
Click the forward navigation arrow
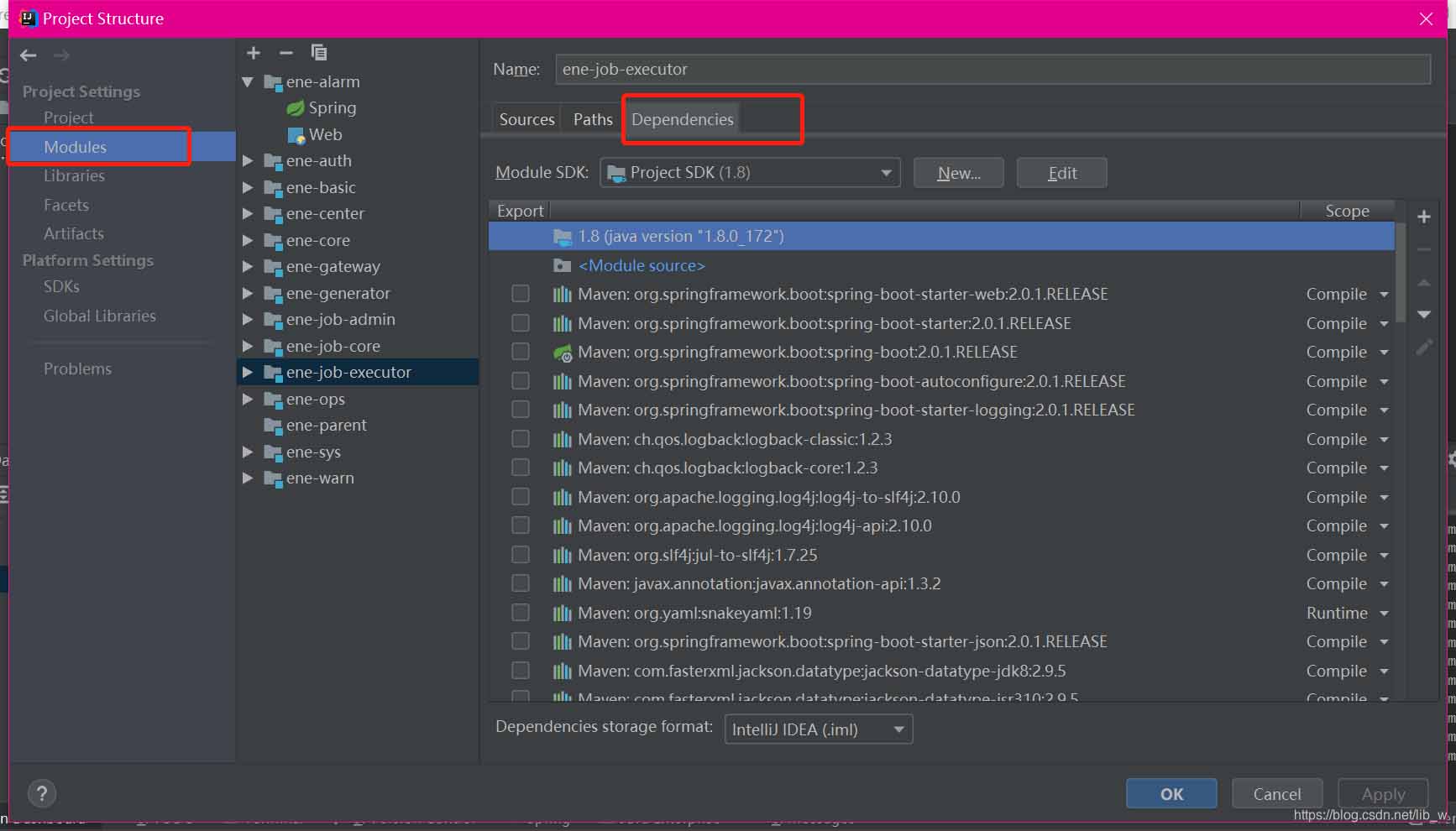(x=61, y=55)
